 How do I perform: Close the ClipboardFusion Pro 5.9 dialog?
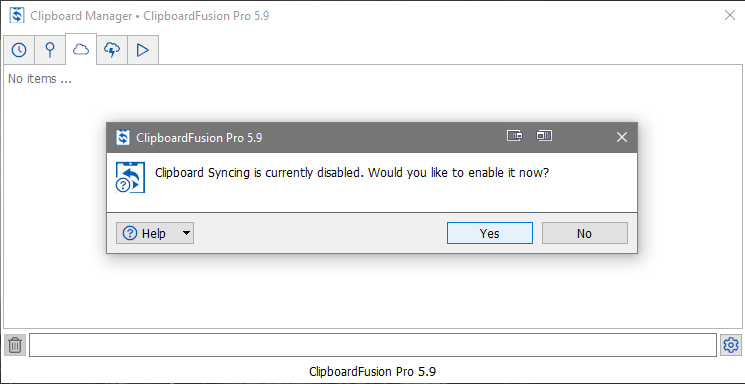tap(621, 137)
